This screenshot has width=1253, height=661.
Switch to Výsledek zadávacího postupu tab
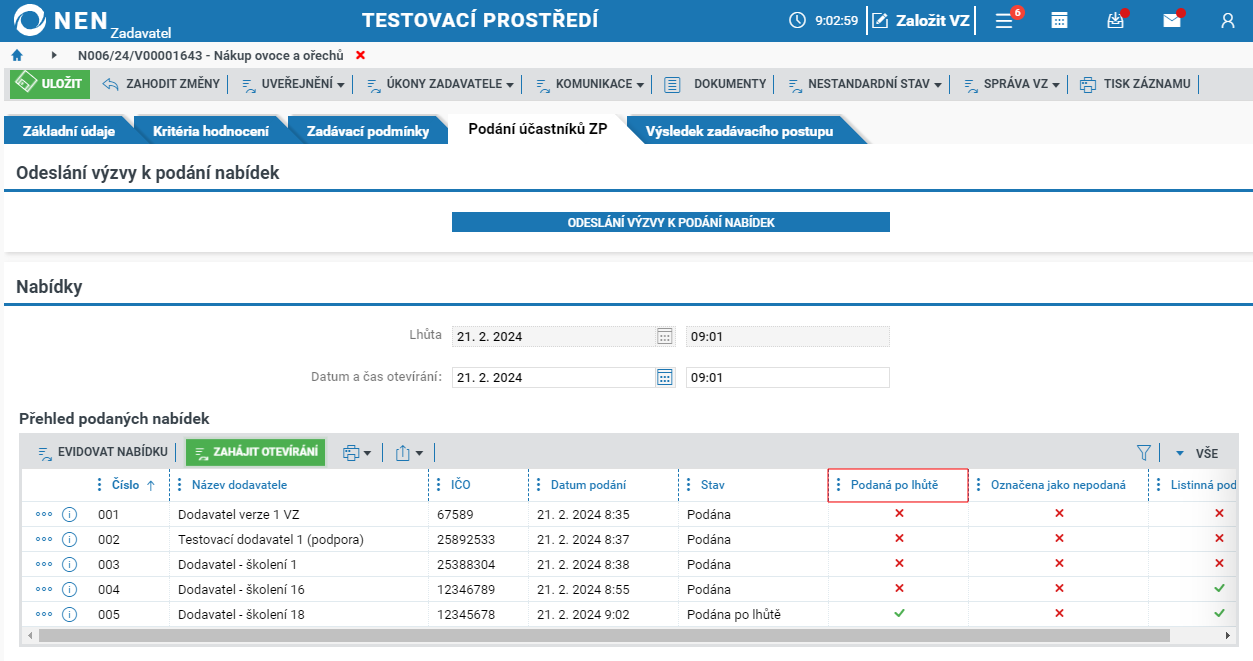(x=739, y=131)
